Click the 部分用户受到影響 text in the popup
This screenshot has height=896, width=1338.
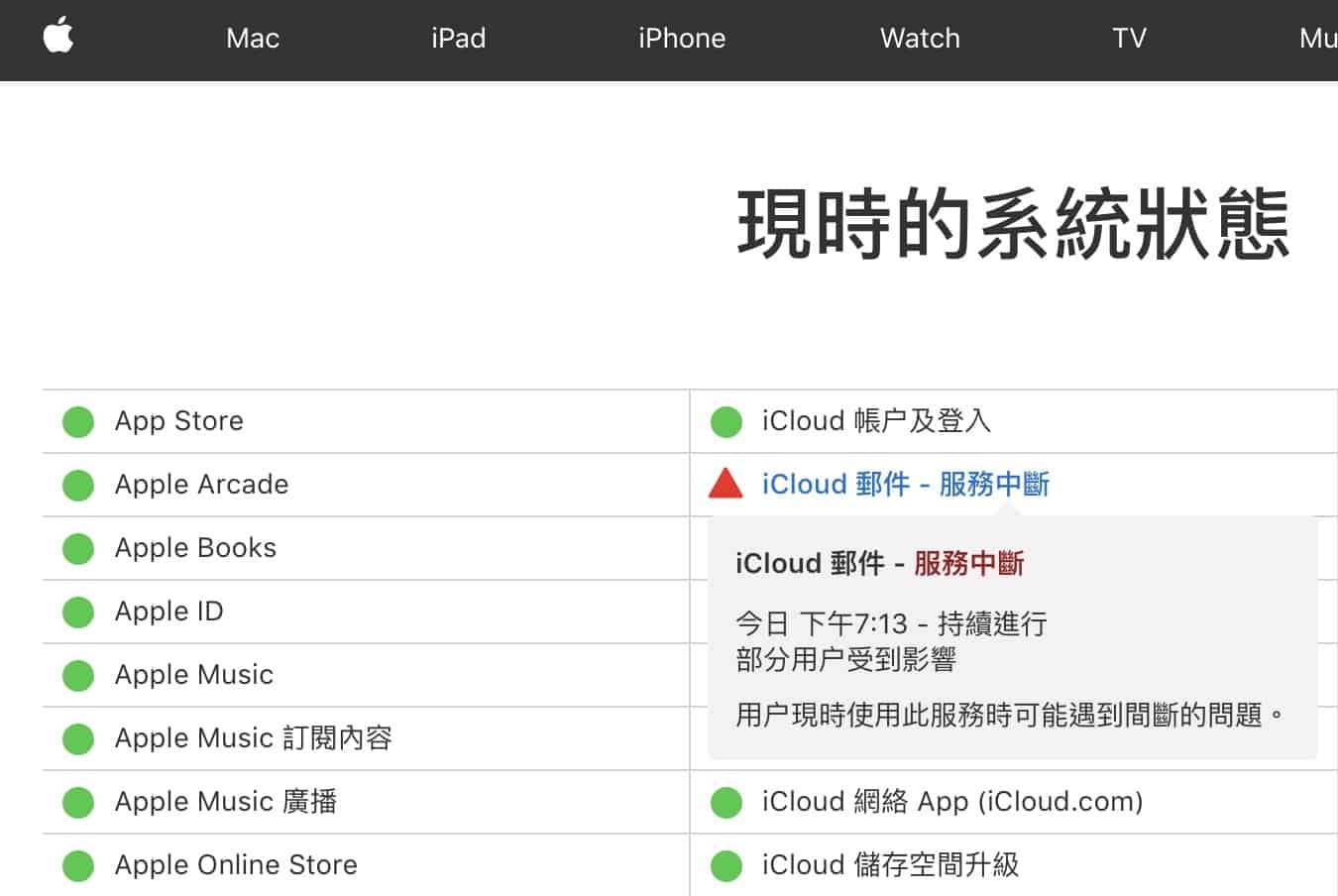[x=845, y=660]
